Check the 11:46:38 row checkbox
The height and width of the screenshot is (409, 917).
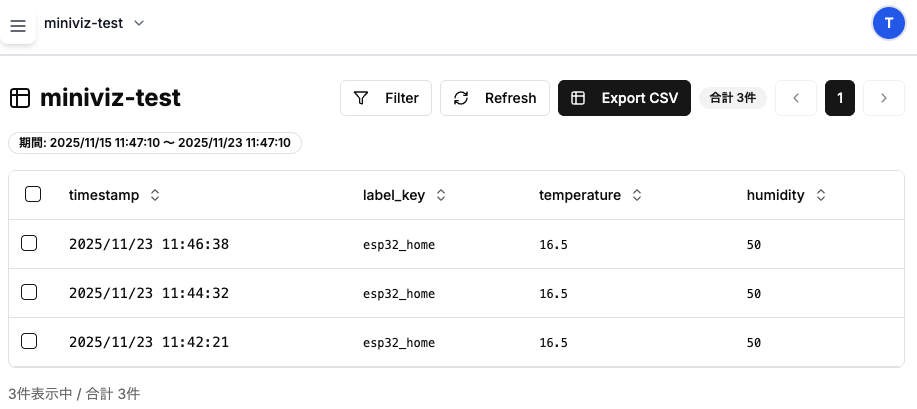pyautogui.click(x=29, y=243)
